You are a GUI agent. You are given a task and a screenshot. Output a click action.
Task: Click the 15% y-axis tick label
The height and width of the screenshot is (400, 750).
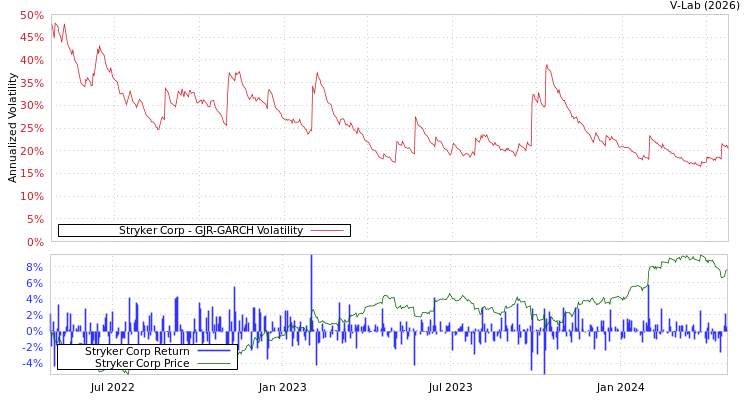[31, 174]
